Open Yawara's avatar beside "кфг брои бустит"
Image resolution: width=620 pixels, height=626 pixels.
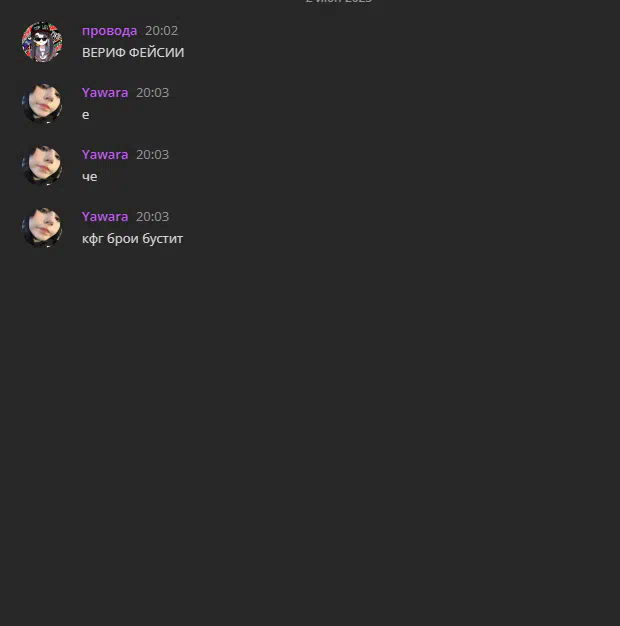(x=42, y=228)
